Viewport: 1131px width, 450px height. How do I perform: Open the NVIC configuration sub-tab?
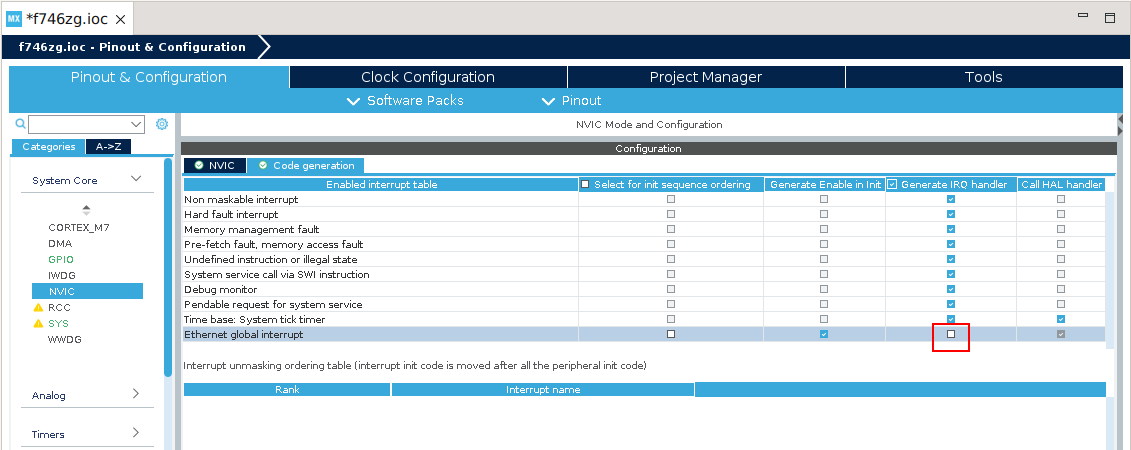pos(214,166)
